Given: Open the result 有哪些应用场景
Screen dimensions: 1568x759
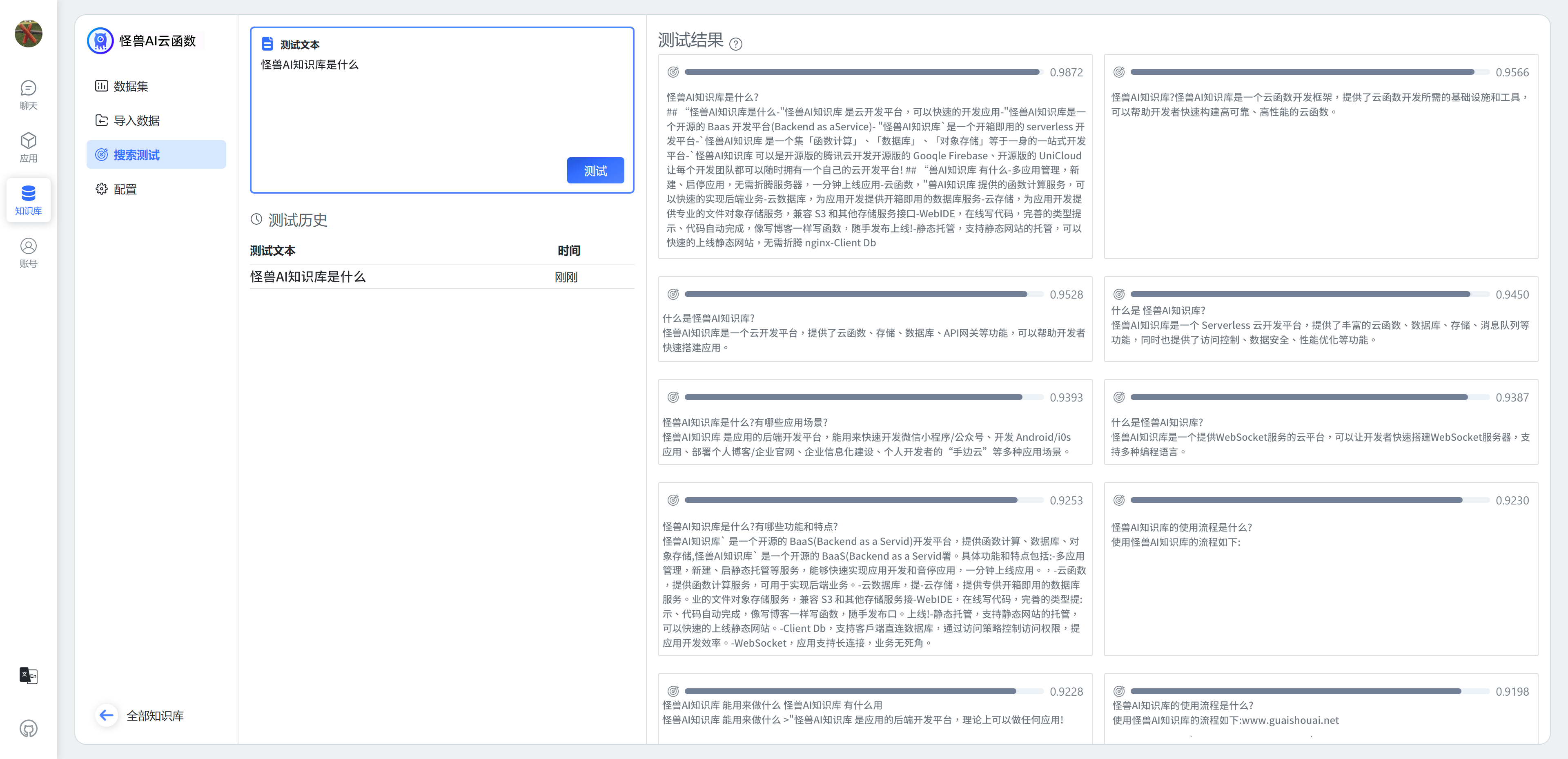Looking at the screenshot, I should pyautogui.click(x=875, y=422).
